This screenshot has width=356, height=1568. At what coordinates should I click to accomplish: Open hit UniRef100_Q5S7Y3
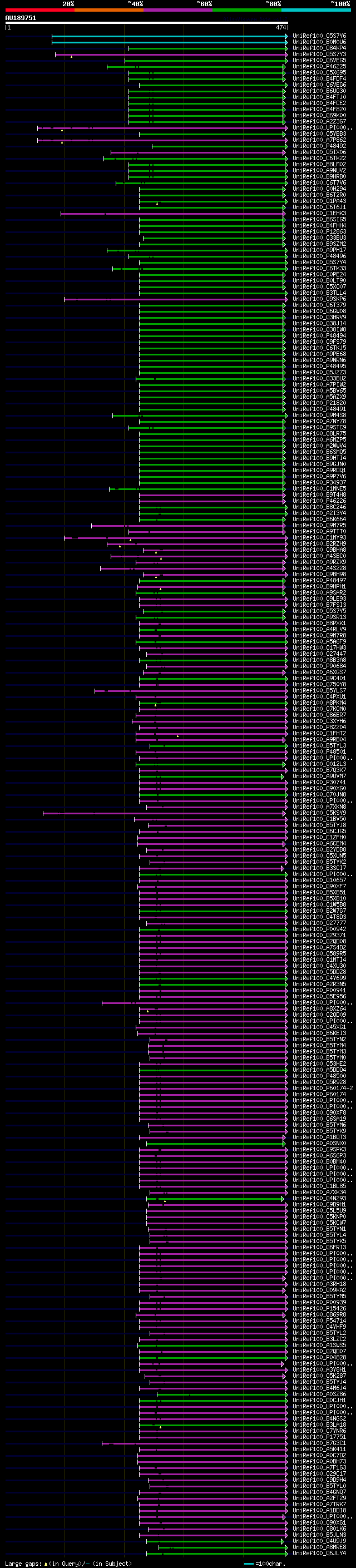[x=319, y=54]
